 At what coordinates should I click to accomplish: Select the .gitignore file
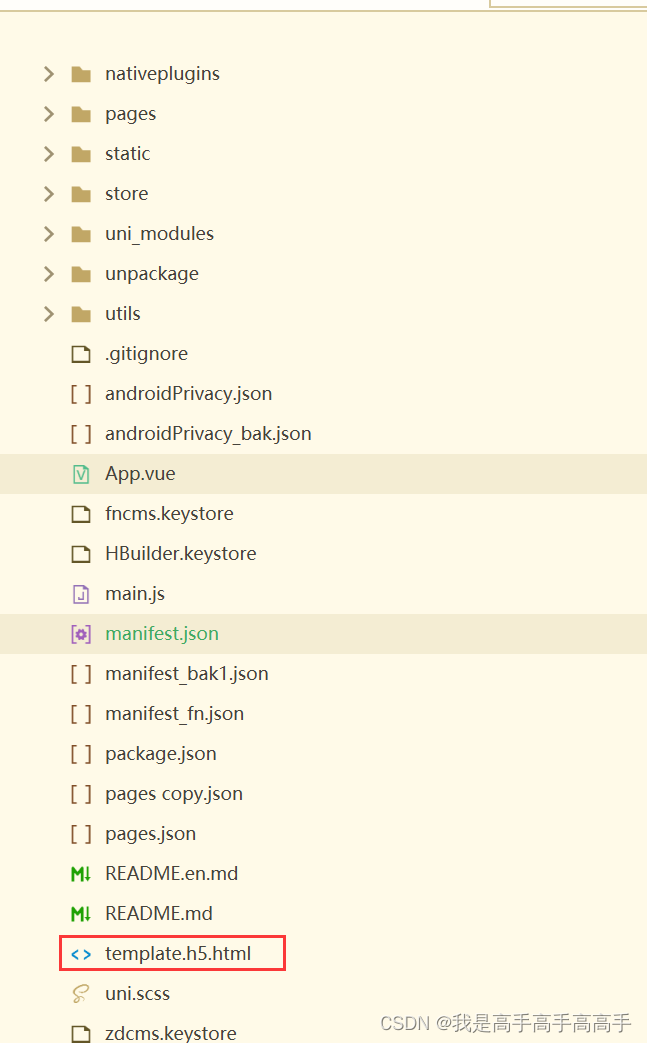(146, 353)
